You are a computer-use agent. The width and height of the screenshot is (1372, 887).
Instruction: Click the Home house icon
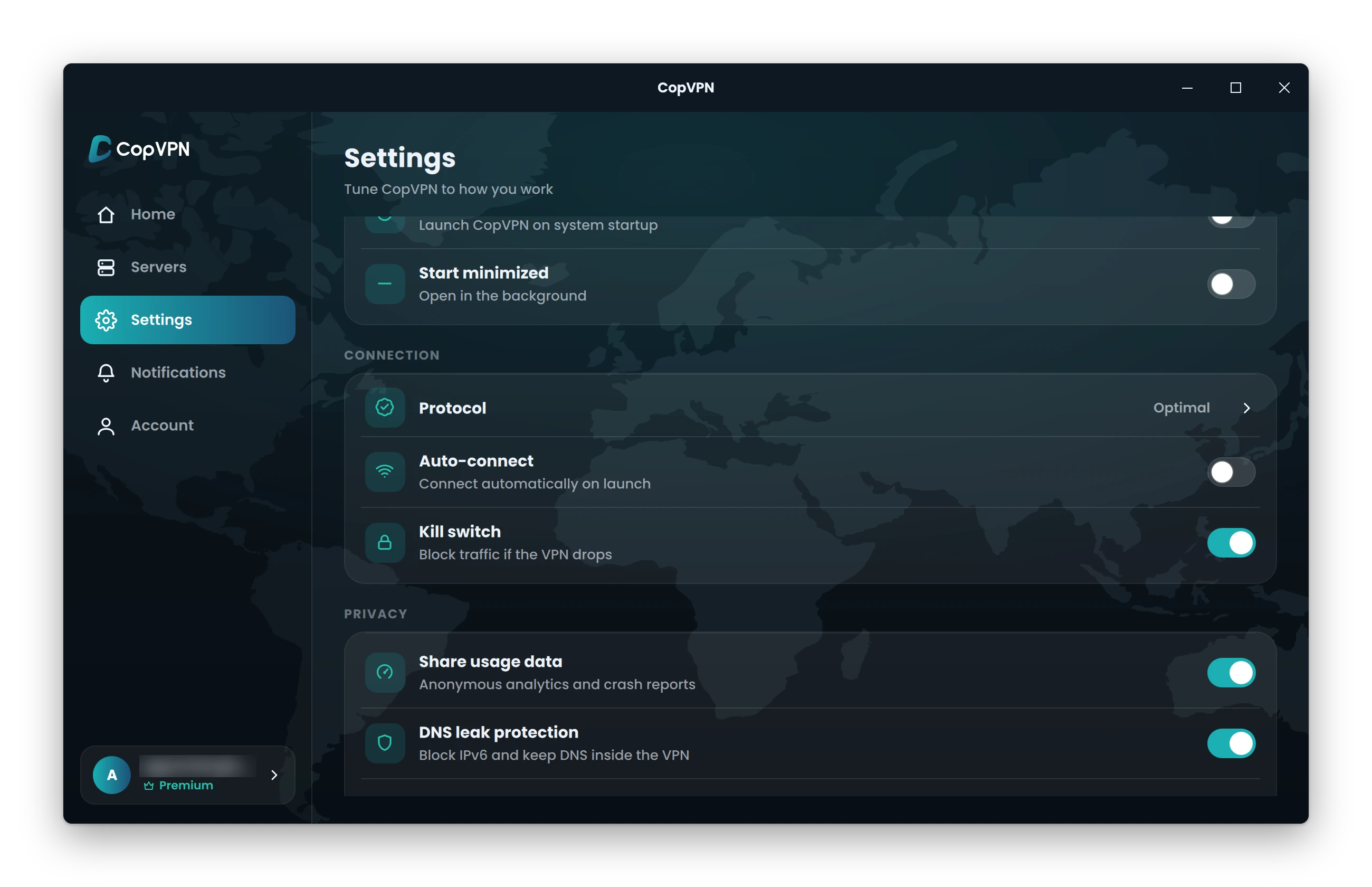106,214
